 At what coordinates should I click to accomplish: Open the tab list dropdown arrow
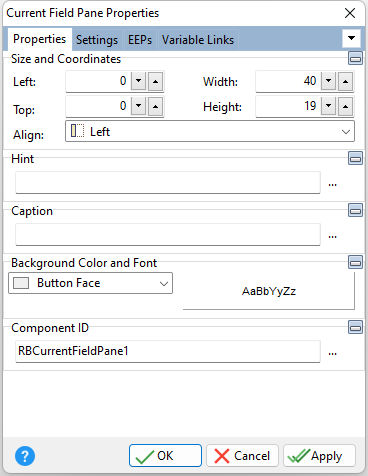coord(351,38)
